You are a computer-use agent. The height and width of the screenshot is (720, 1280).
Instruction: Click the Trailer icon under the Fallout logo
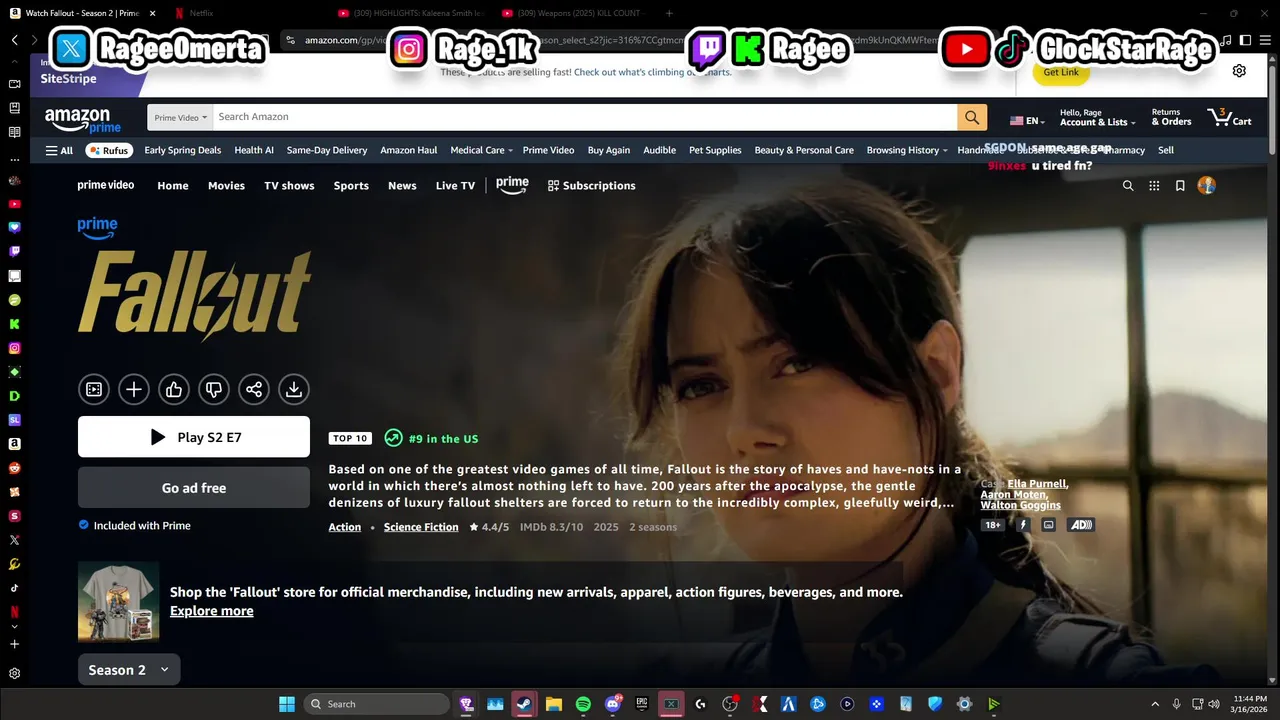point(94,389)
